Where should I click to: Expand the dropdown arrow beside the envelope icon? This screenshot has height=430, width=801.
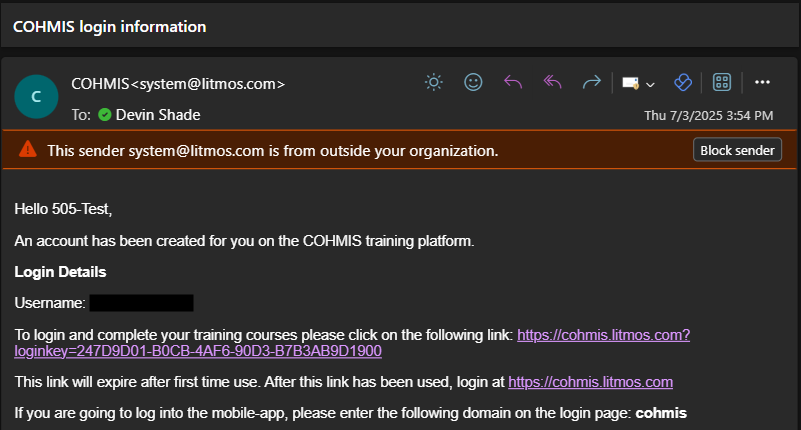pos(650,84)
